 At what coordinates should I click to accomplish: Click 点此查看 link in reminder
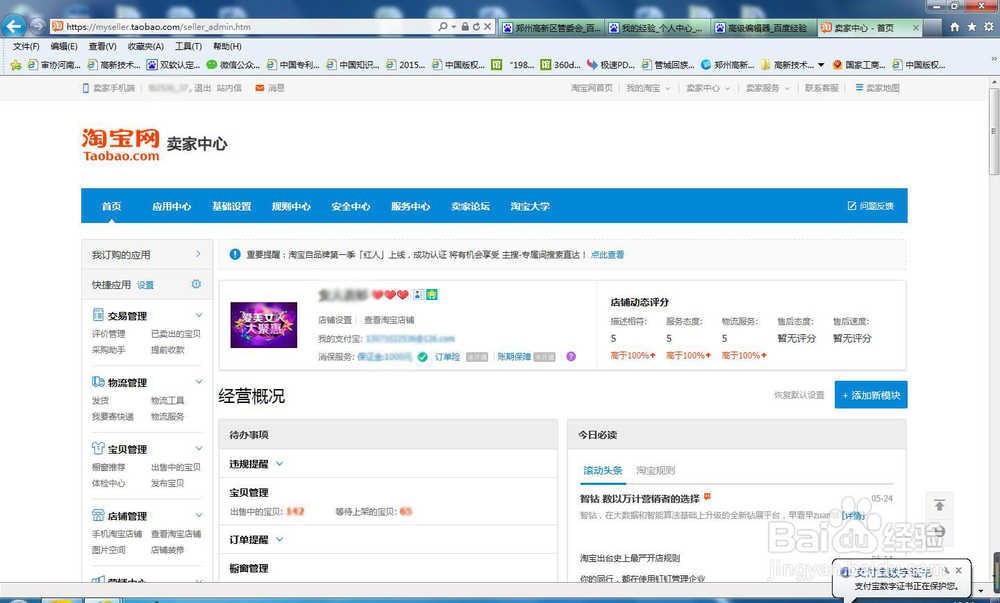pos(607,254)
